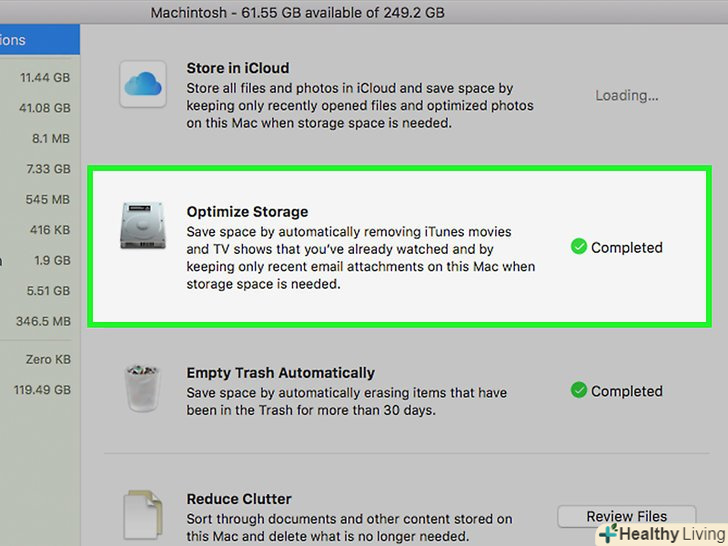Select the highlighted blue sidebar item

pyautogui.click(x=36, y=40)
